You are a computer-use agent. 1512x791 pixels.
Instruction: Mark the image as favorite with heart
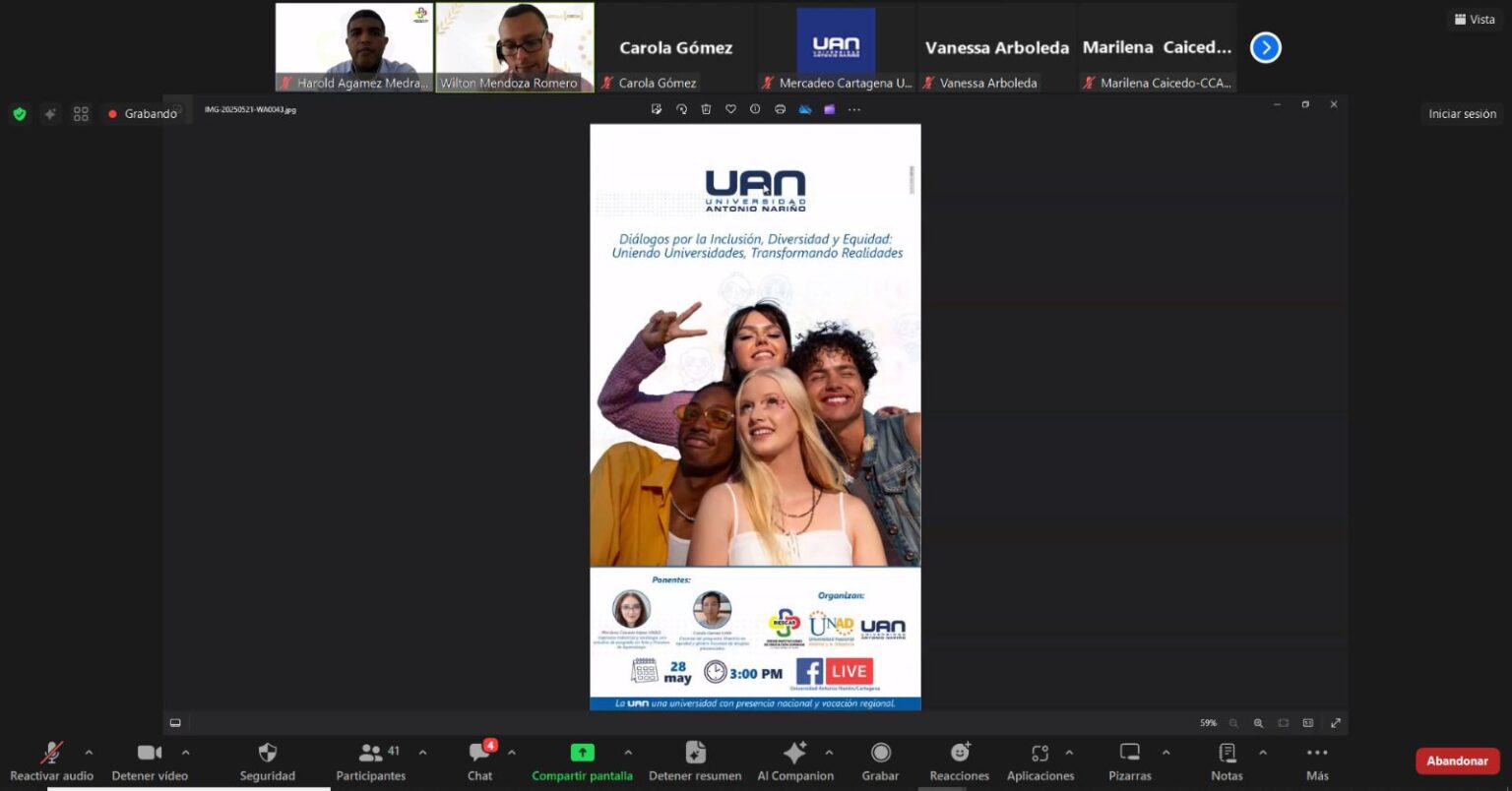click(730, 109)
